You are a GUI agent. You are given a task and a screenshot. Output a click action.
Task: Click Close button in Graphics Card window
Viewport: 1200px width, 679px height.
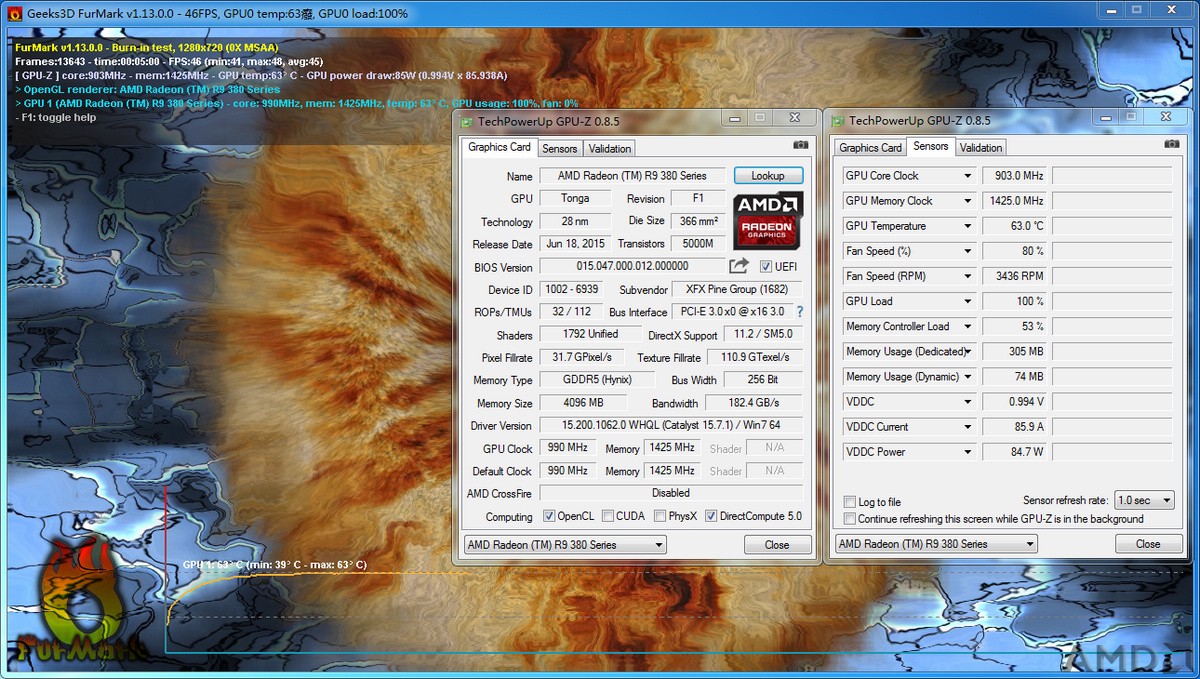pyautogui.click(x=777, y=545)
